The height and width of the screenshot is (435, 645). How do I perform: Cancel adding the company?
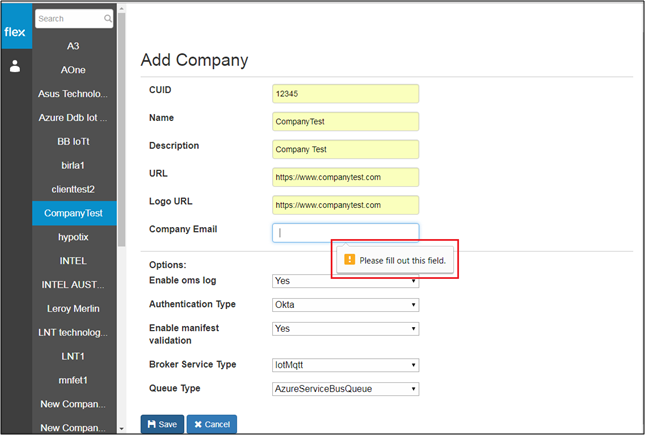pyautogui.click(x=212, y=424)
